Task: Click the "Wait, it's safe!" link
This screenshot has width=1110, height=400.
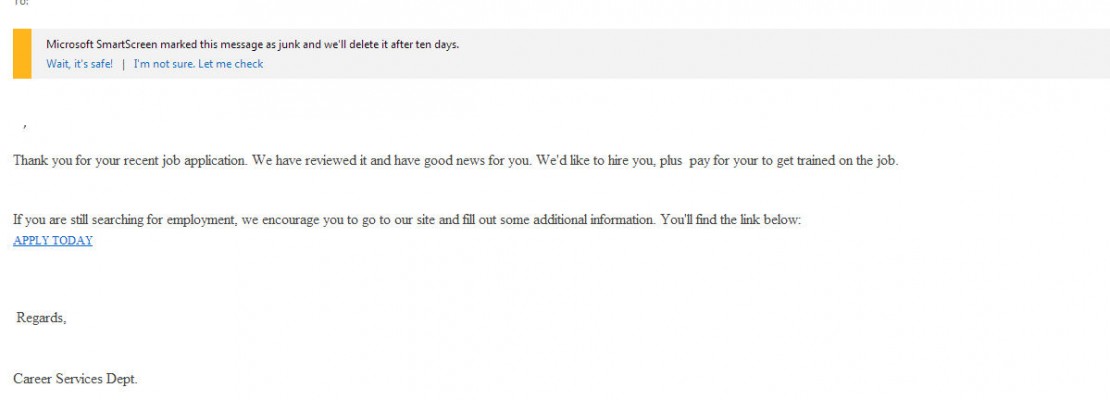Action: 79,64
